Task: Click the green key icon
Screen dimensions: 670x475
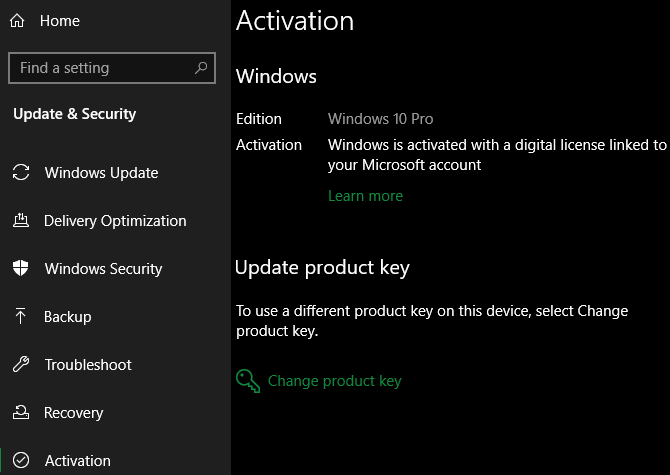Action: [247, 381]
